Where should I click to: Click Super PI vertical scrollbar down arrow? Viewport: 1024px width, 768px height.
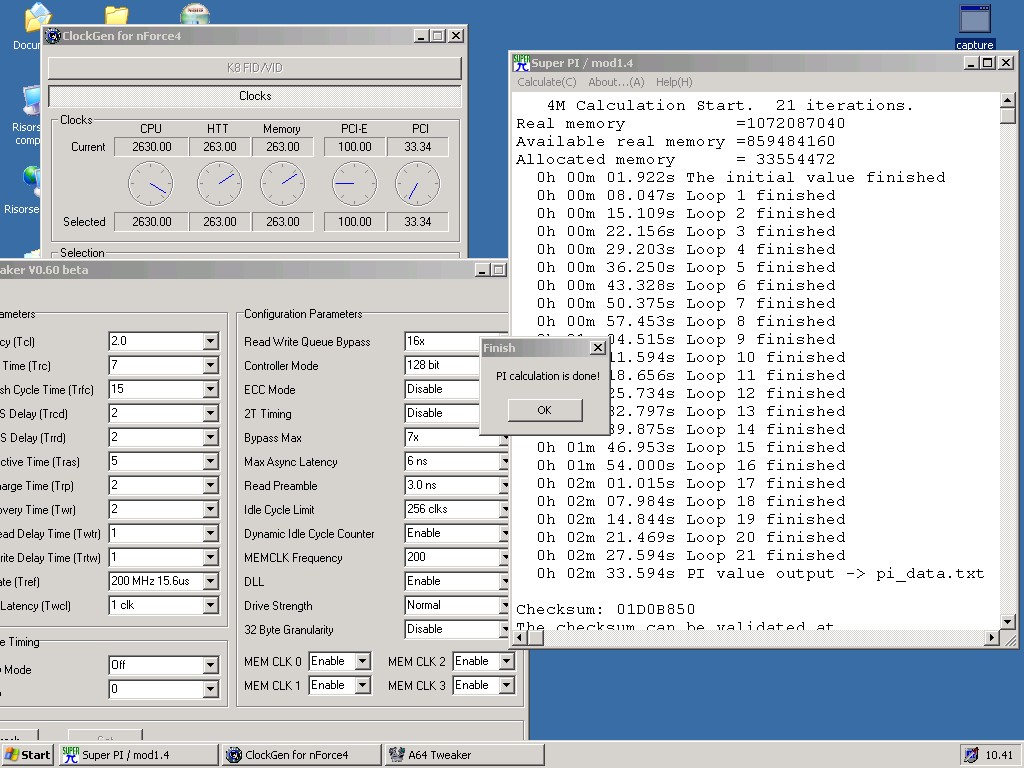[1008, 622]
